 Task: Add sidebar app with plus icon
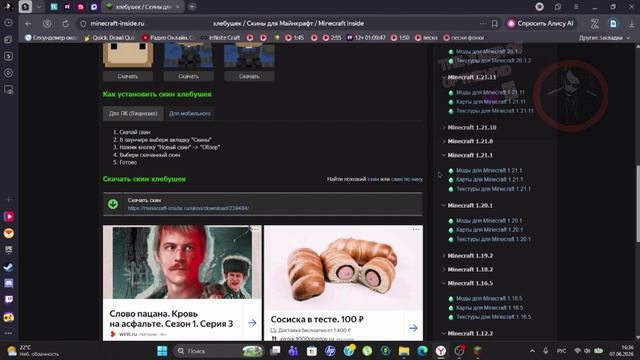[9, 200]
